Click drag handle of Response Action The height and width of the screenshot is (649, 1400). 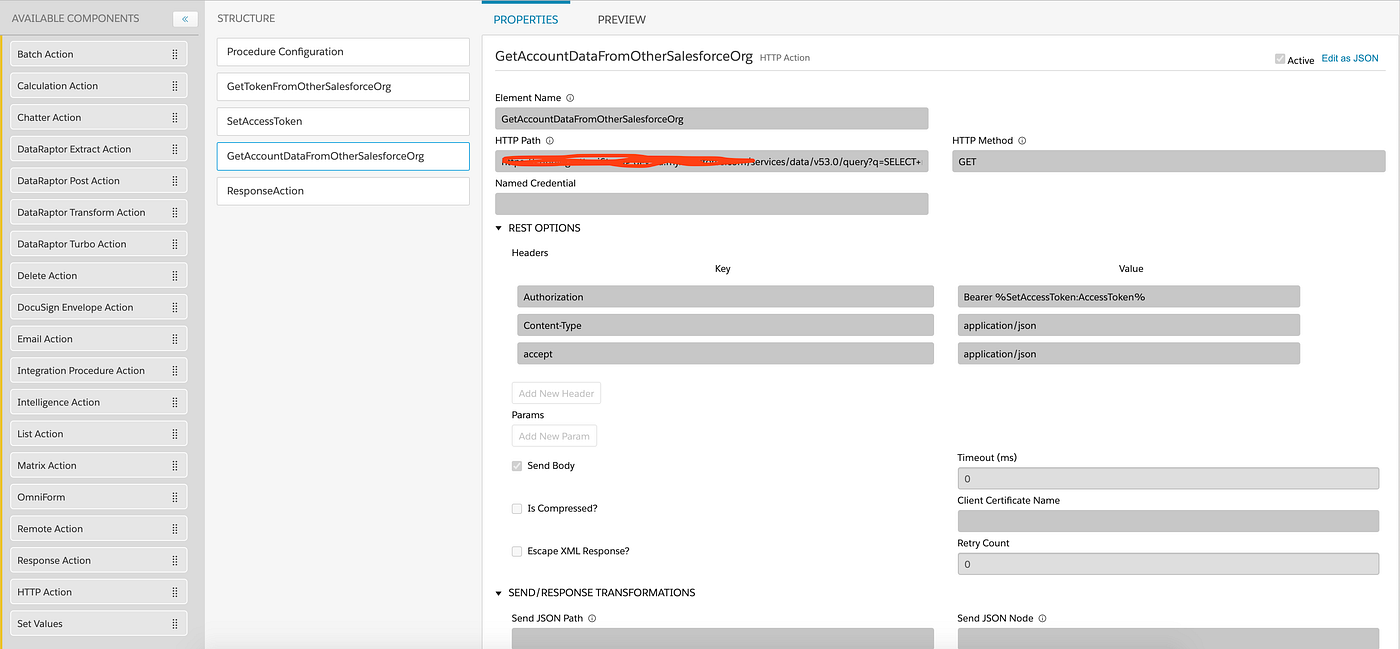[174, 560]
